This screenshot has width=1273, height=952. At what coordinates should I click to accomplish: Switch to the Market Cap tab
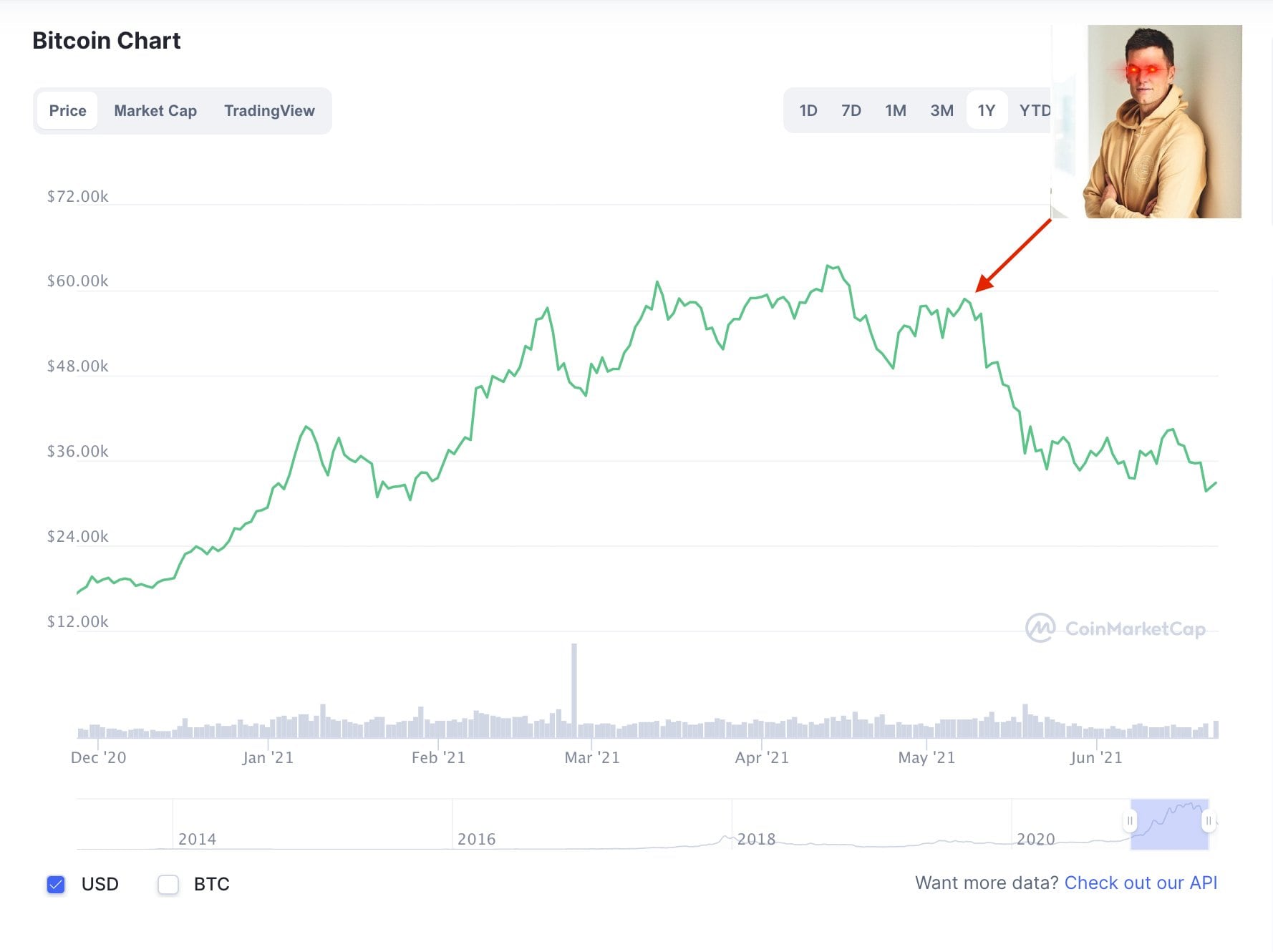(155, 110)
